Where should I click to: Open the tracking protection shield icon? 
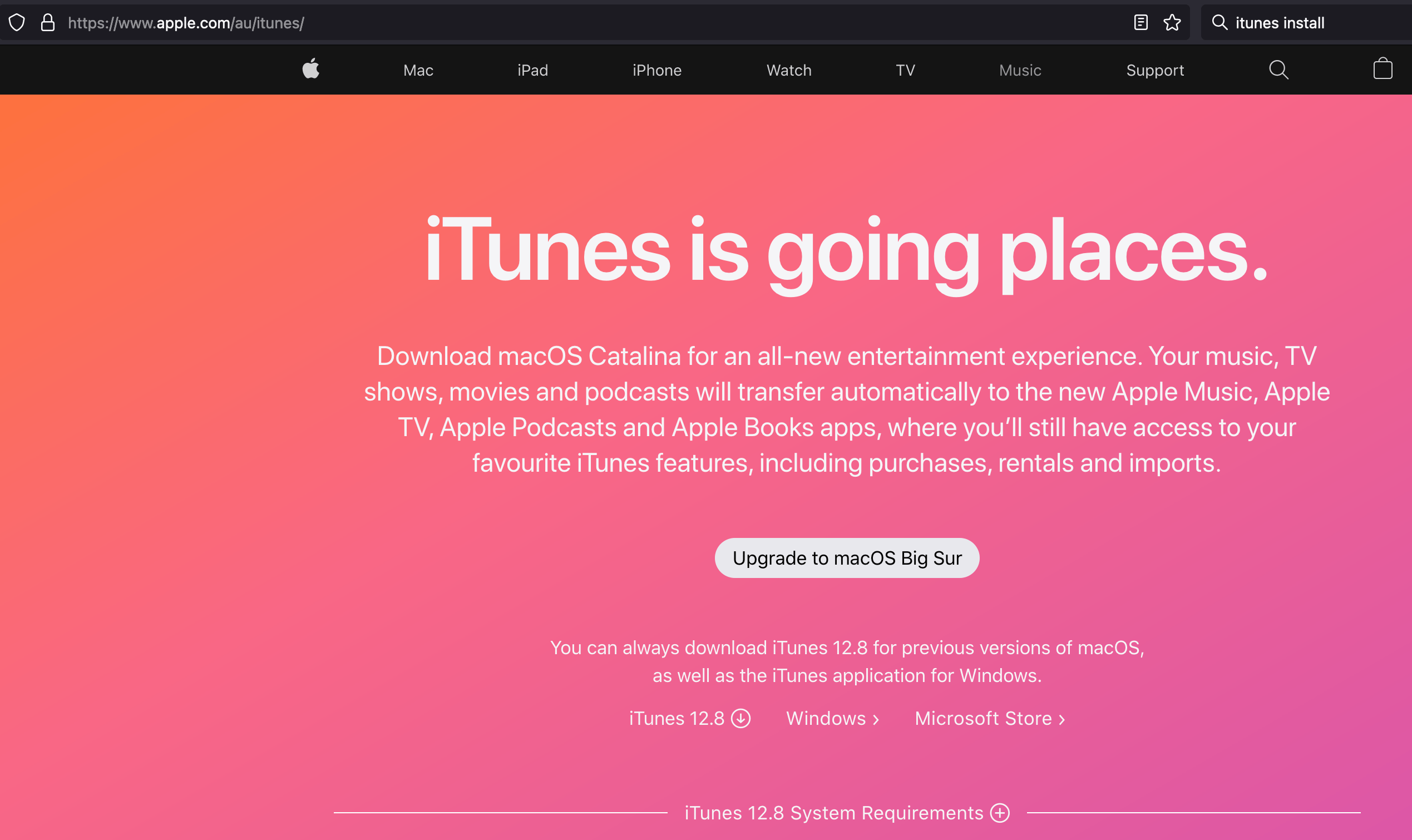point(17,23)
